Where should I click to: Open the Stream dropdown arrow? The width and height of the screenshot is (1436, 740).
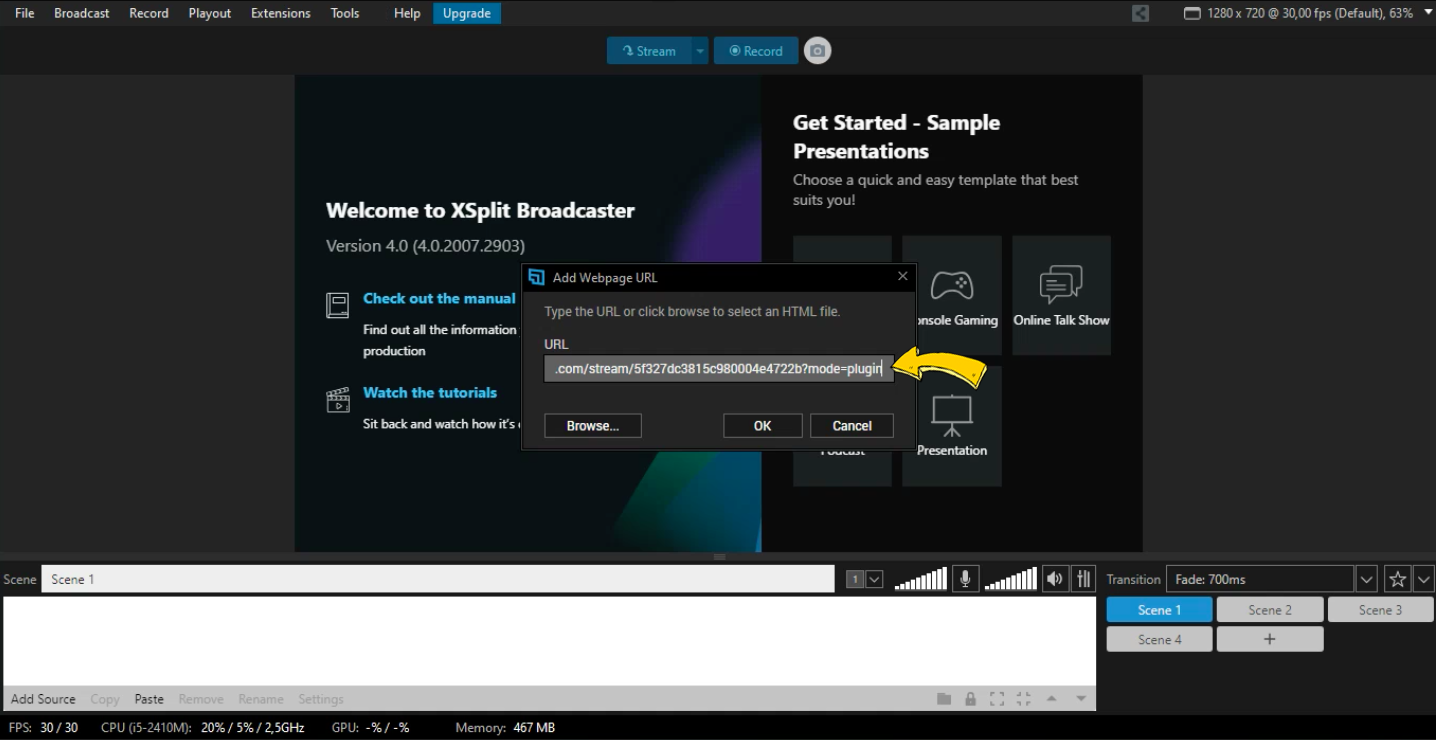tap(700, 51)
